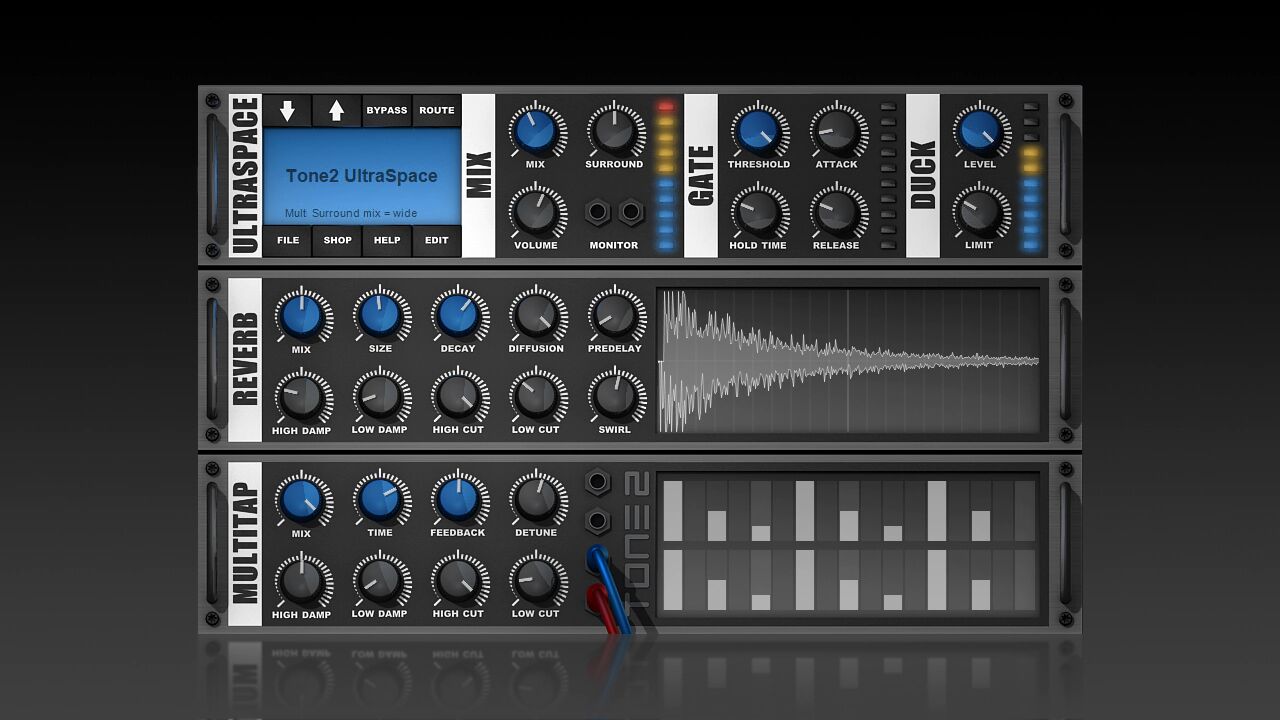Click the Multitap TIME knob
Screen dimensions: 1280x720
coord(380,499)
